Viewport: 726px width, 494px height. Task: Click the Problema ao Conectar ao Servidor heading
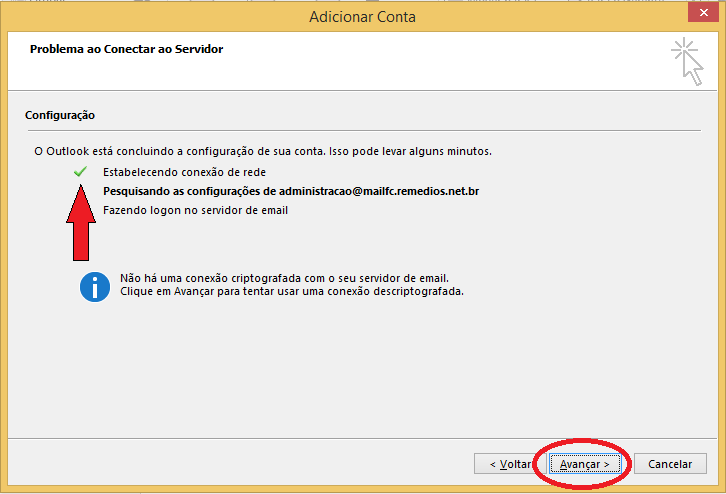[x=126, y=49]
